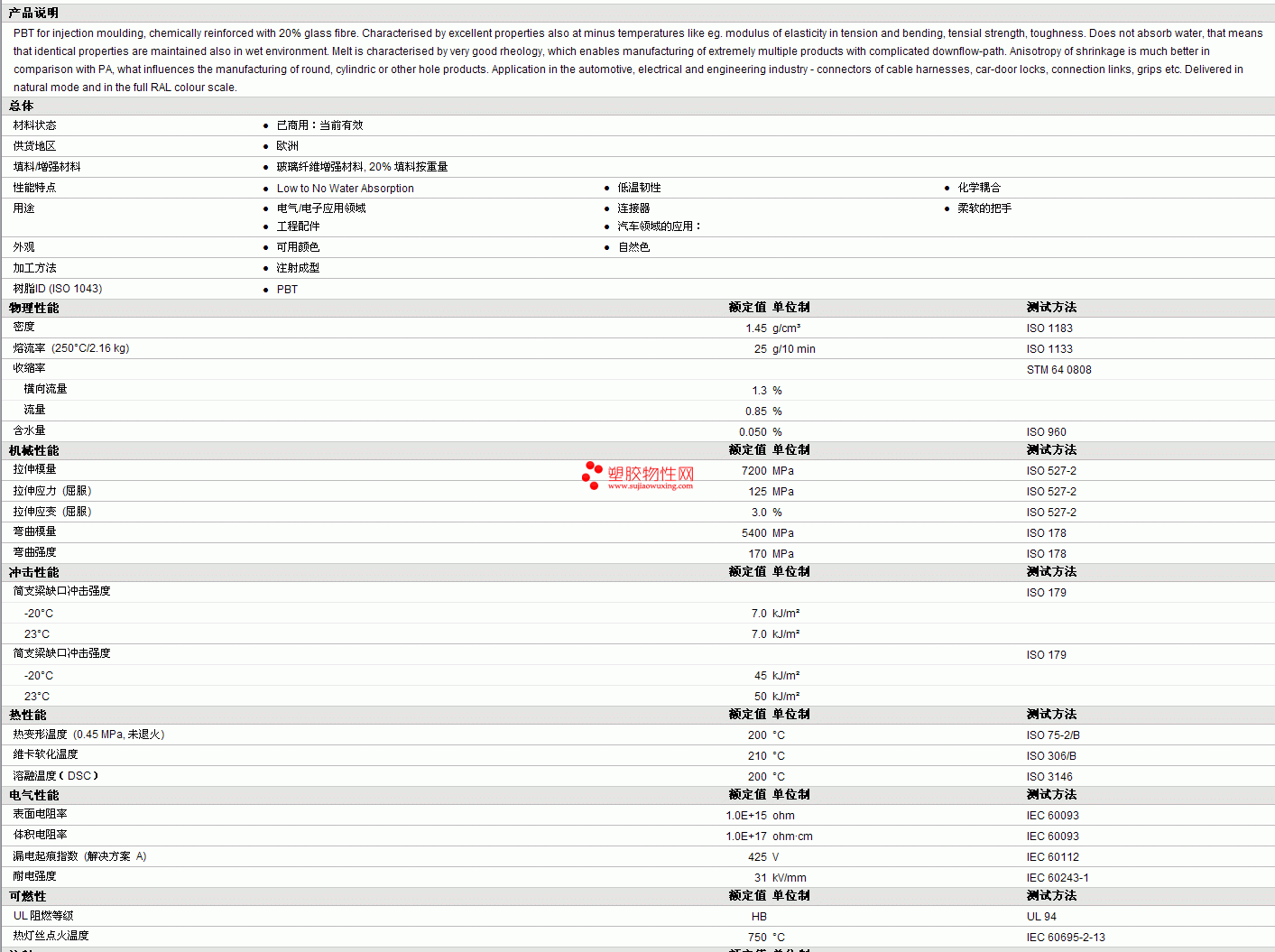Click the flexural modulus value '5400'

(x=754, y=533)
